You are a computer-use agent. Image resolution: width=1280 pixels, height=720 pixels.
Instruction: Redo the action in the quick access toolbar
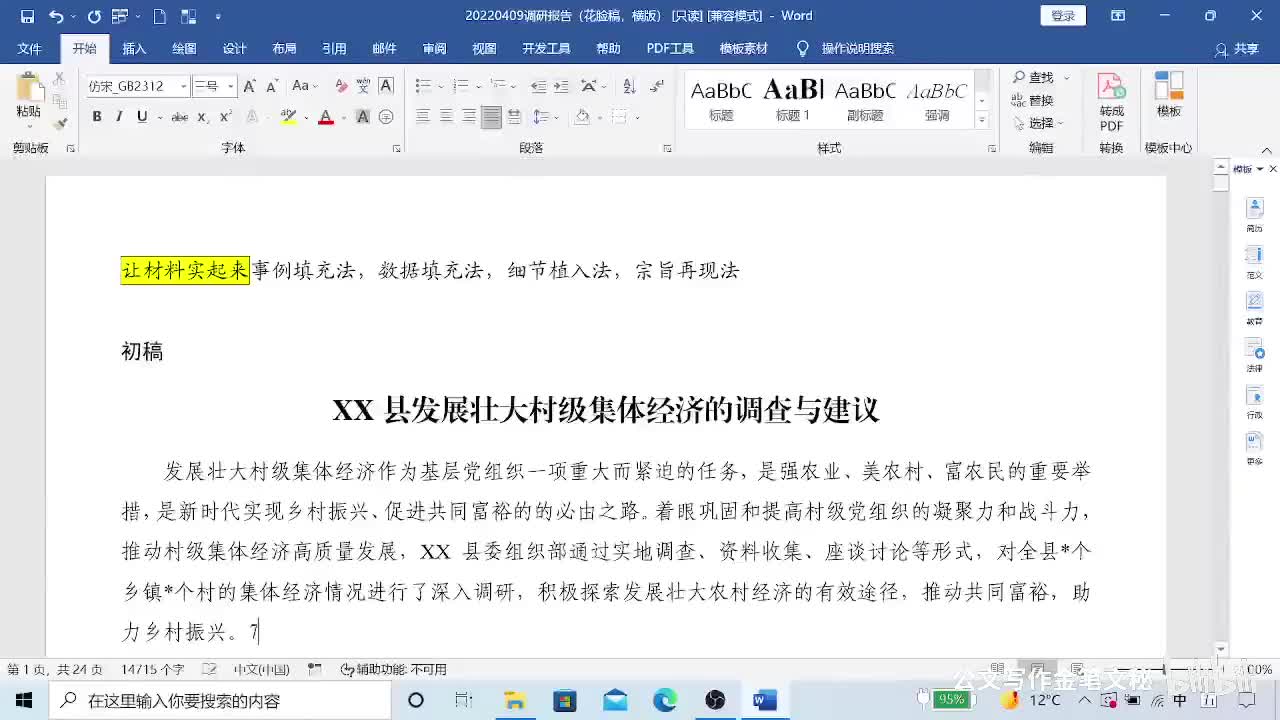coord(94,16)
